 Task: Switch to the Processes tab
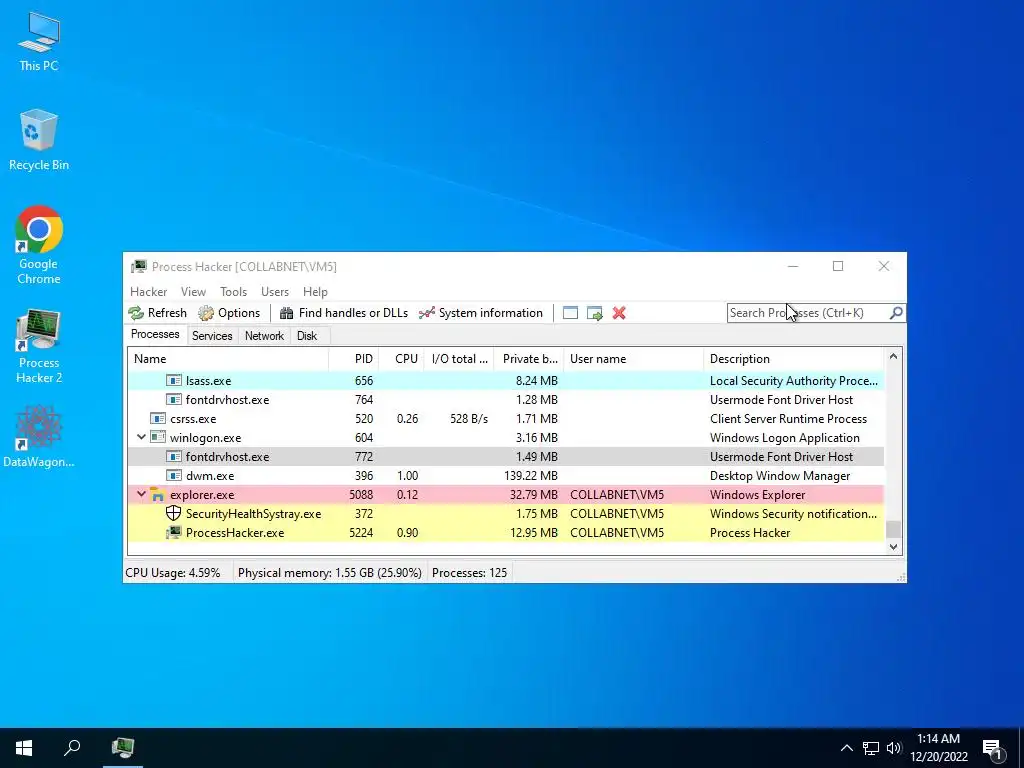click(x=155, y=334)
